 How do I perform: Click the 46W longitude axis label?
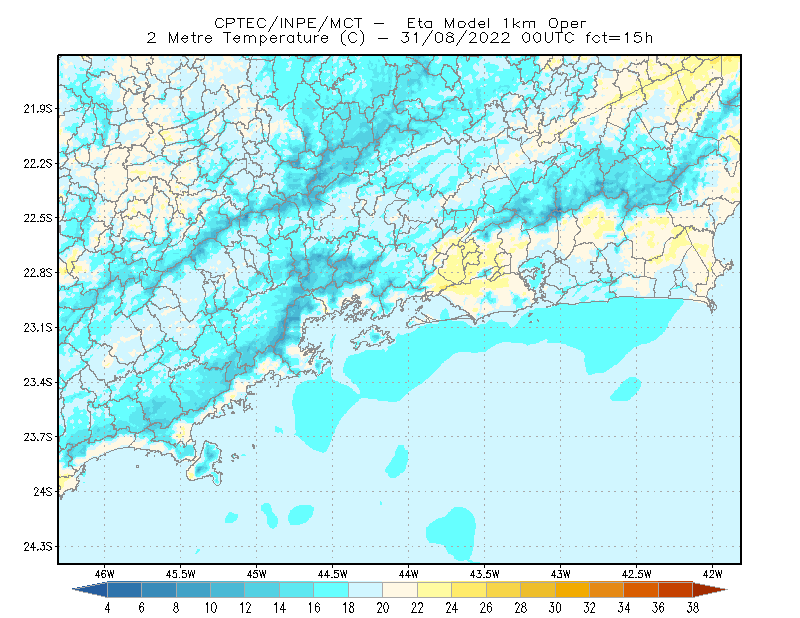pyautogui.click(x=105, y=574)
